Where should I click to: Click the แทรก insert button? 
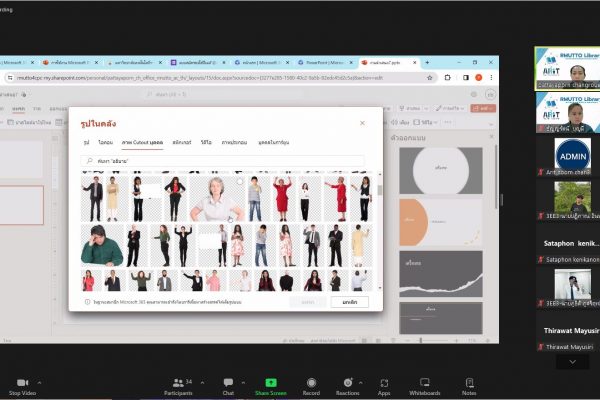tap(308, 302)
